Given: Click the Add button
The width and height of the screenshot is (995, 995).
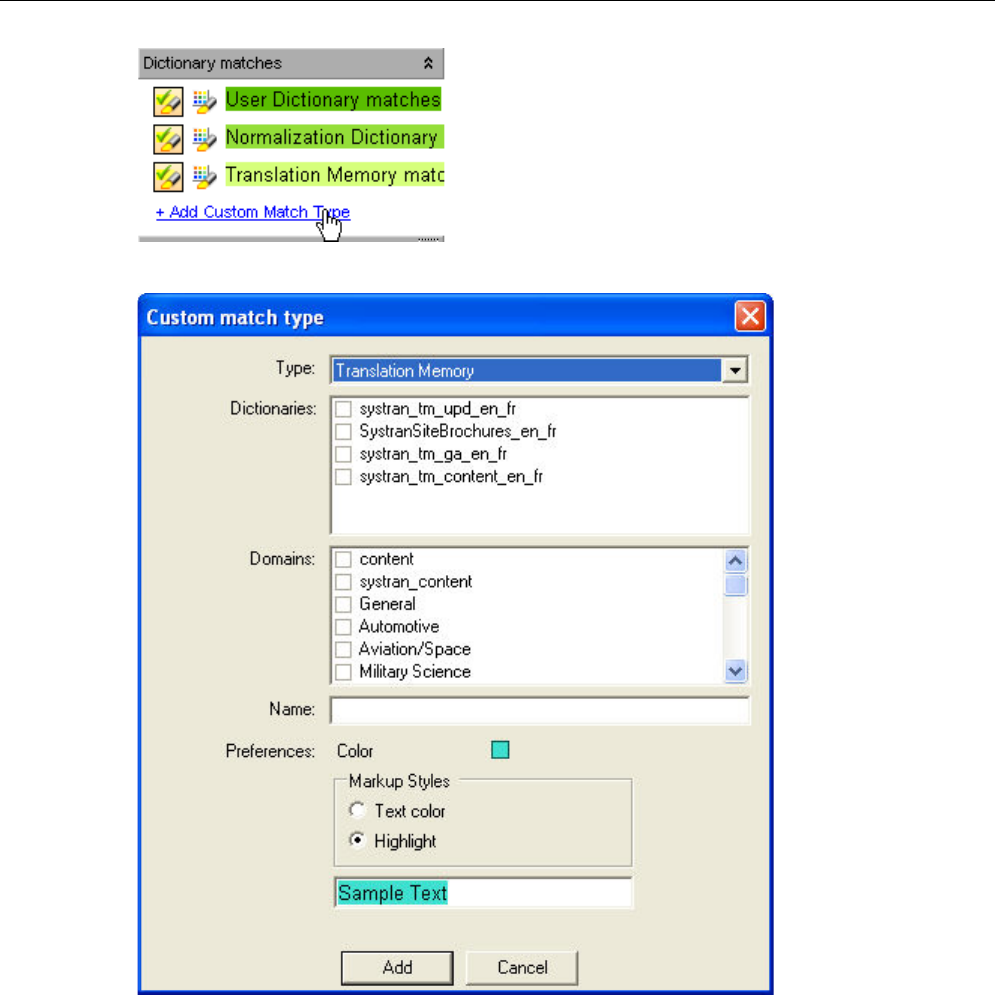Looking at the screenshot, I should [x=397, y=968].
